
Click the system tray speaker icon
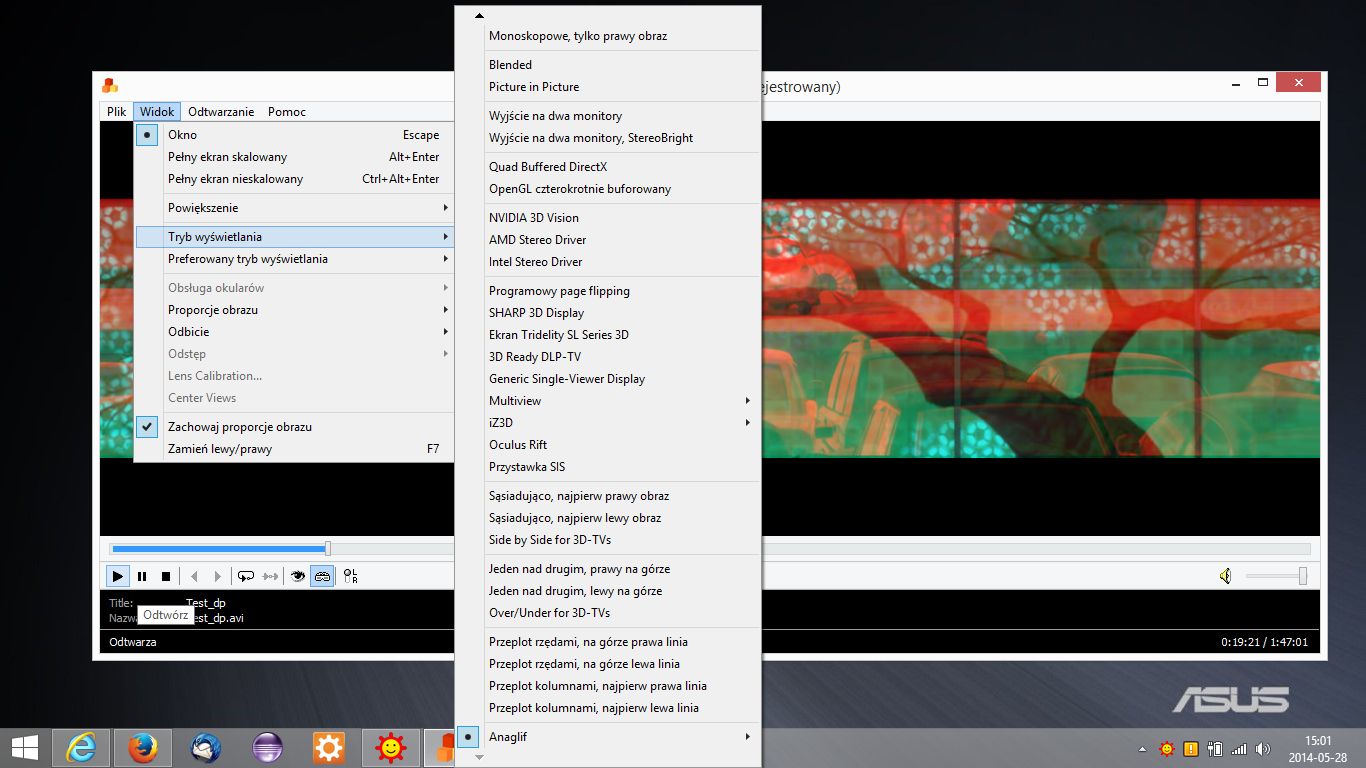1263,748
